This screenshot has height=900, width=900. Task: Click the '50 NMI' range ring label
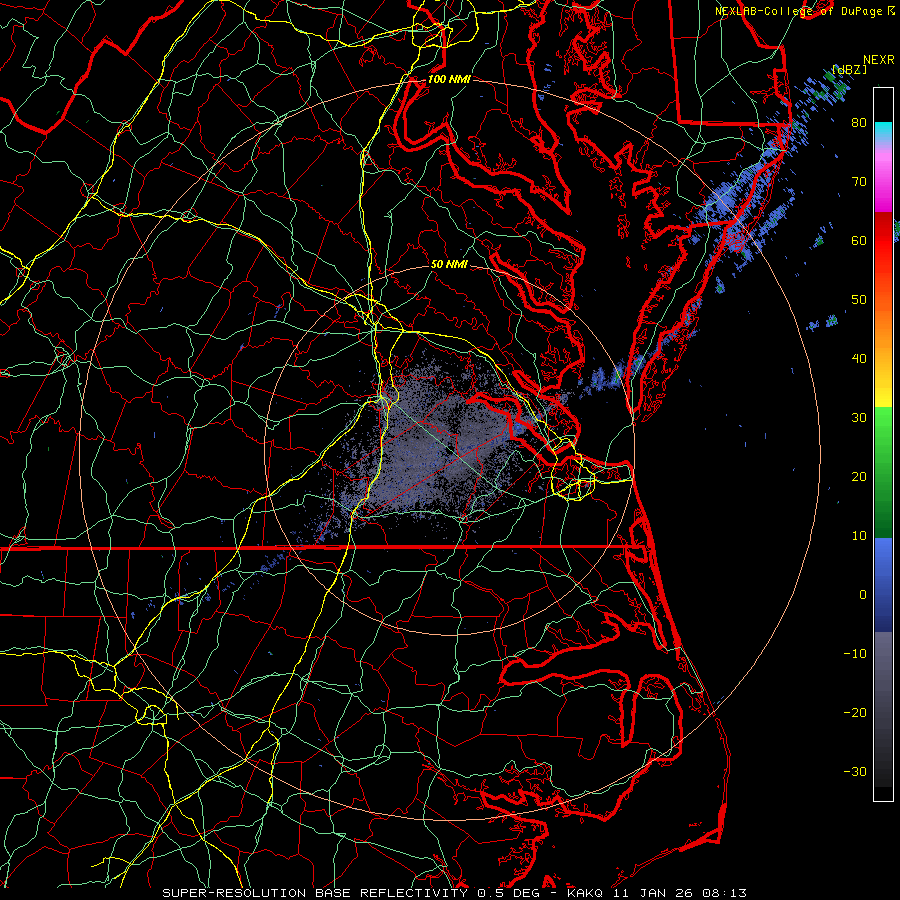click(x=449, y=265)
